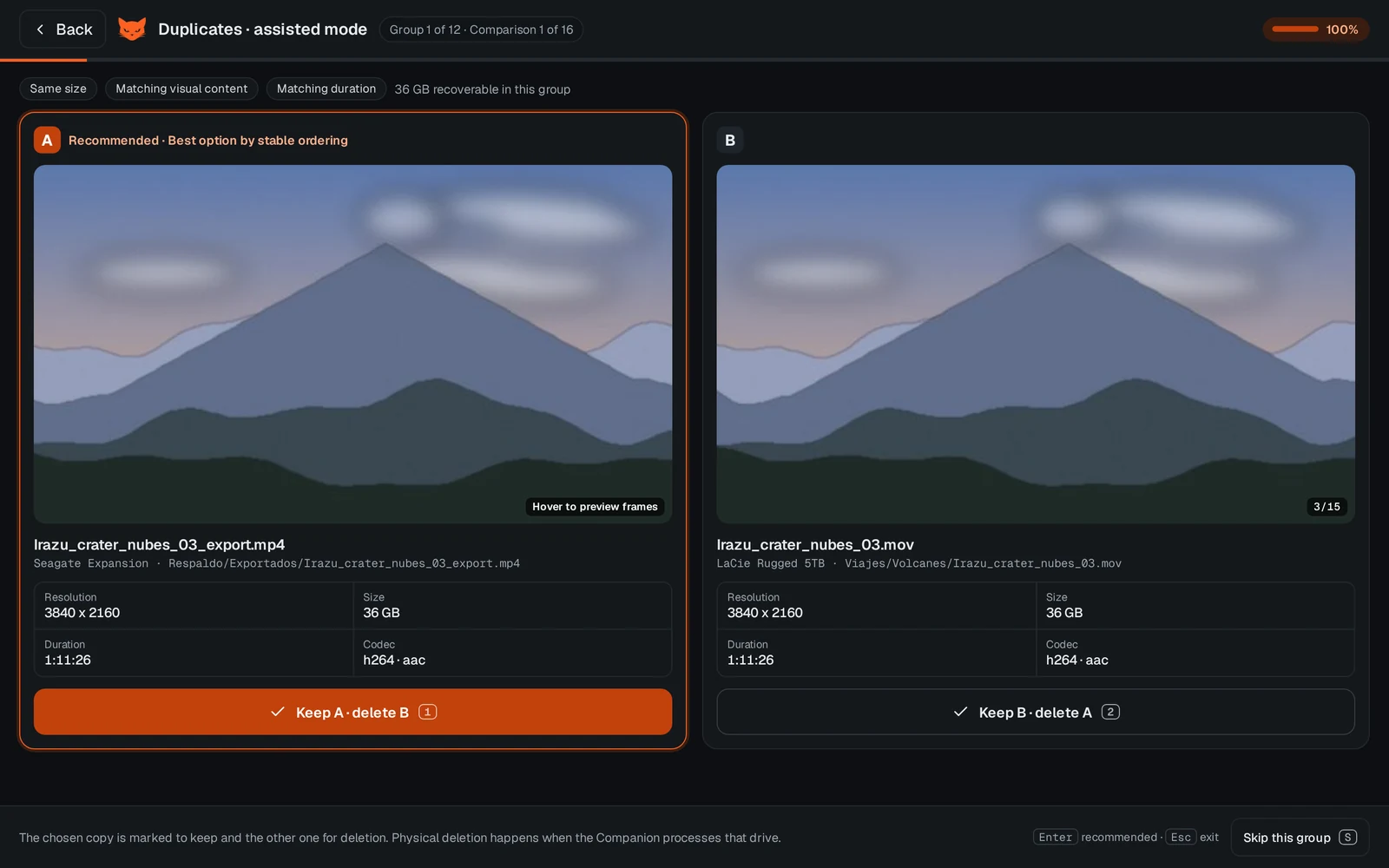Select the Matching visual content chip
The height and width of the screenshot is (868, 1389).
coord(181,89)
